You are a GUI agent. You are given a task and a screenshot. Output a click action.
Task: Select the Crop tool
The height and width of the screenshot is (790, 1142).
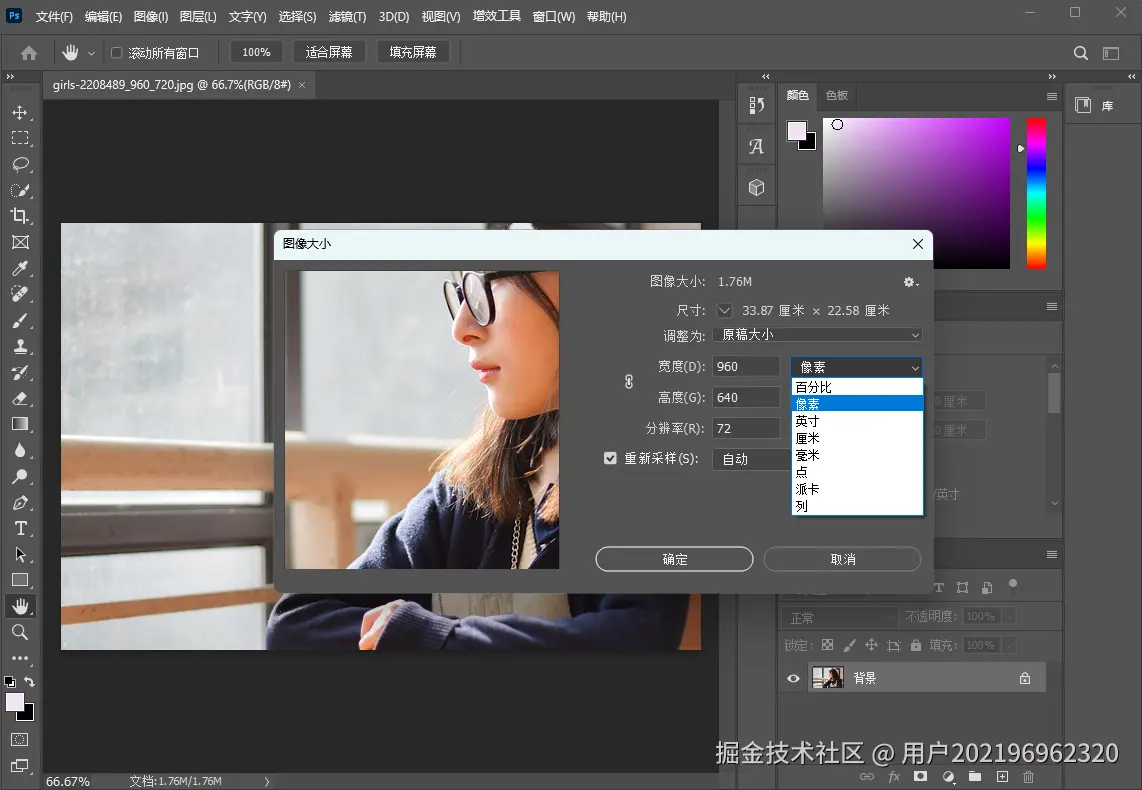click(20, 216)
